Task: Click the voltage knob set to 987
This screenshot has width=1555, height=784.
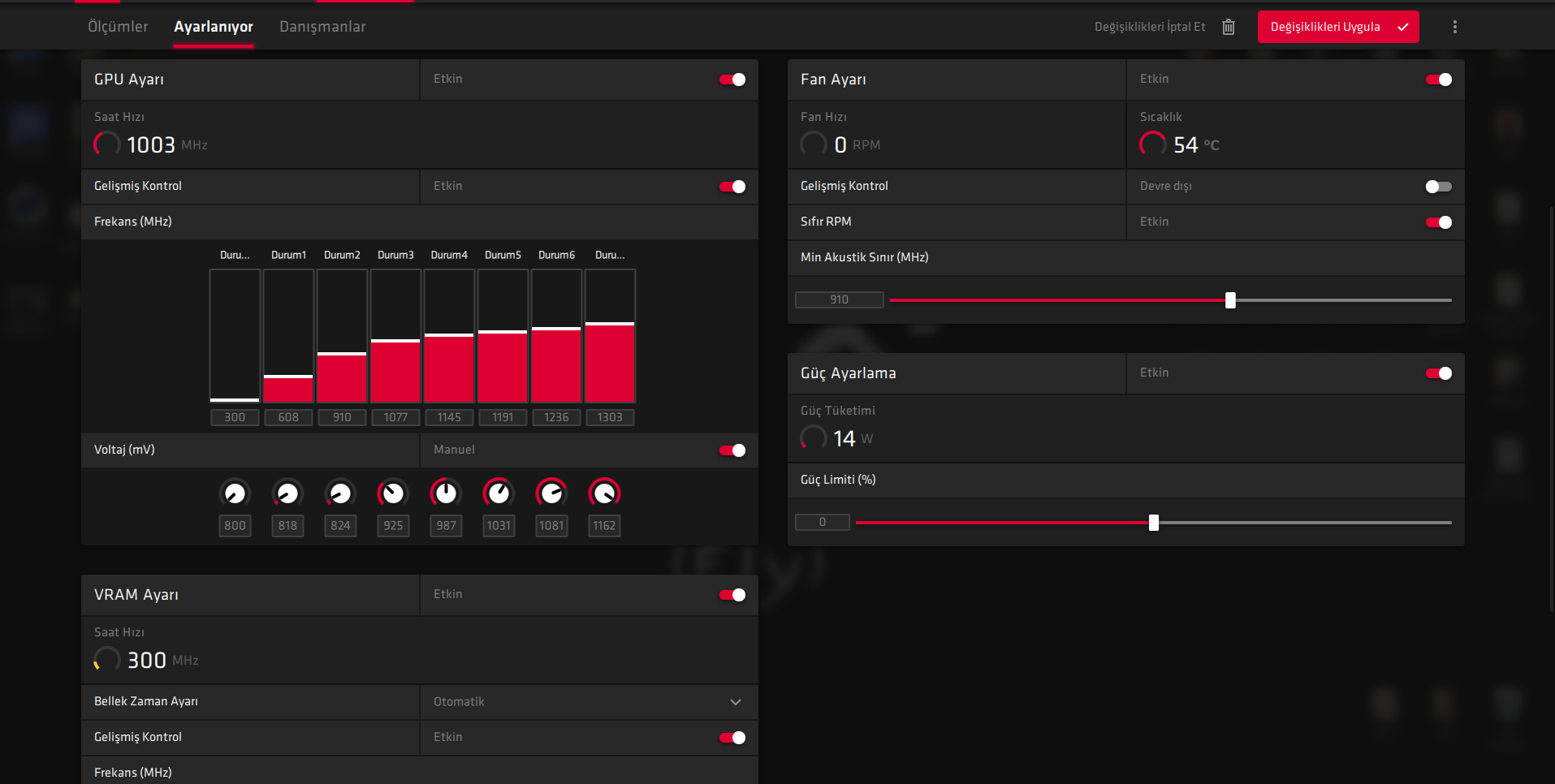Action: click(x=446, y=493)
